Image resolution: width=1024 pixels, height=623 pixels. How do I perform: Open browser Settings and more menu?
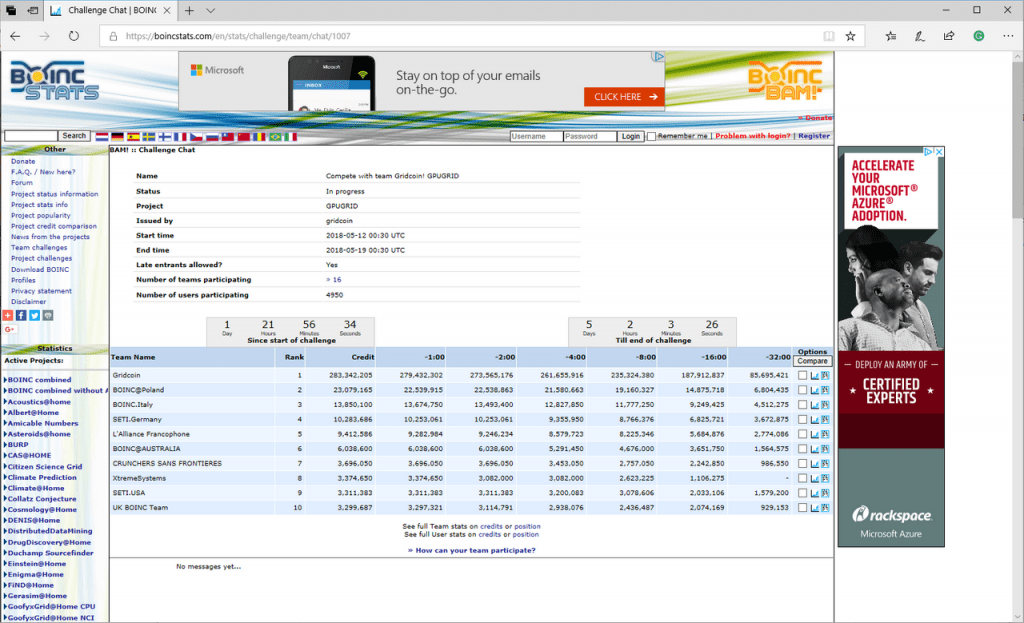coord(1008,36)
